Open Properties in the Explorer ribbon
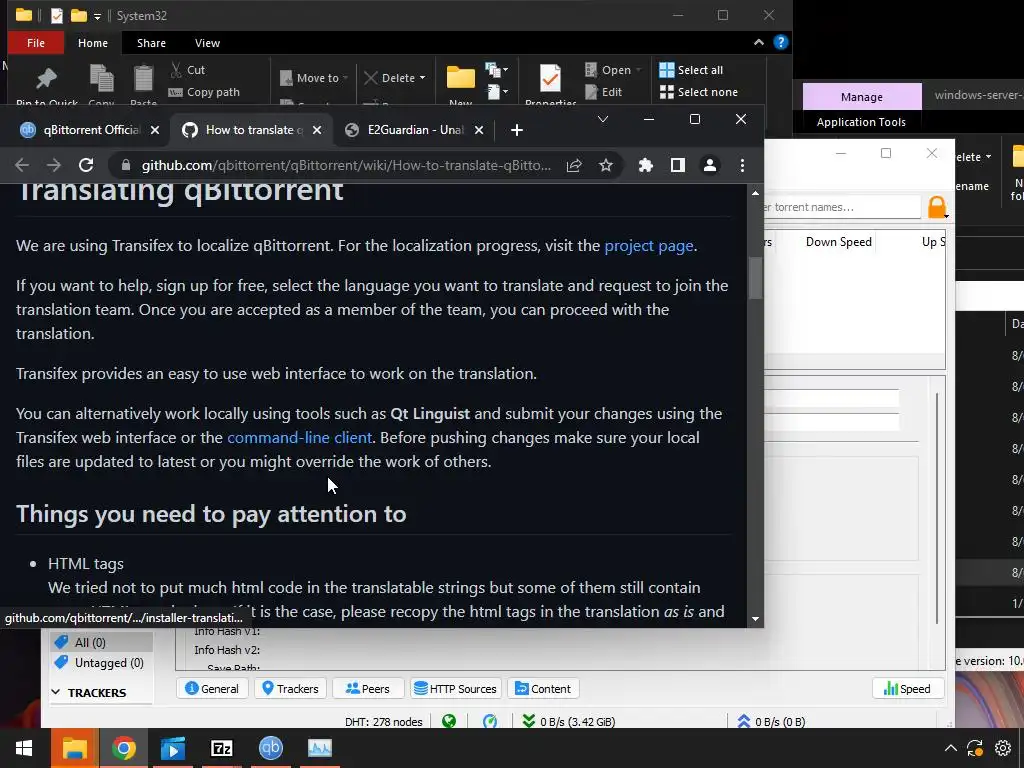The height and width of the screenshot is (768, 1024). click(x=551, y=85)
